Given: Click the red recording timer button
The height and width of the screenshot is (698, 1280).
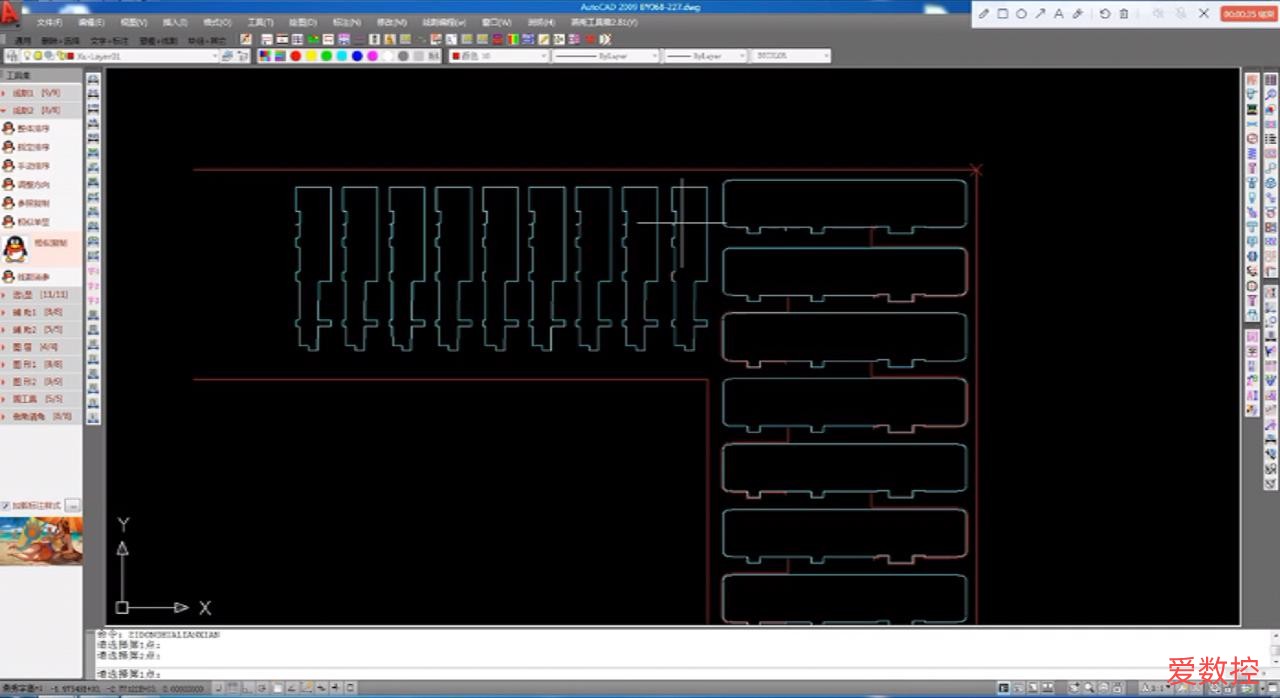Looking at the screenshot, I should tap(1245, 14).
